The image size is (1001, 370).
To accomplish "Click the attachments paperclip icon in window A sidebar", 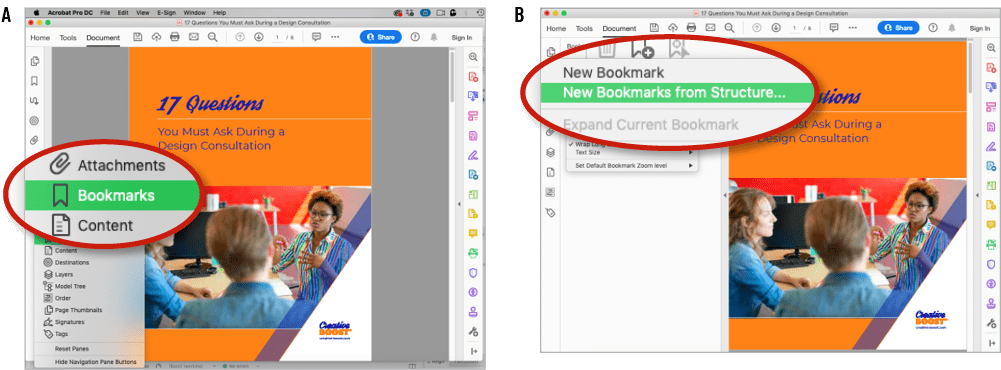I will 34,140.
